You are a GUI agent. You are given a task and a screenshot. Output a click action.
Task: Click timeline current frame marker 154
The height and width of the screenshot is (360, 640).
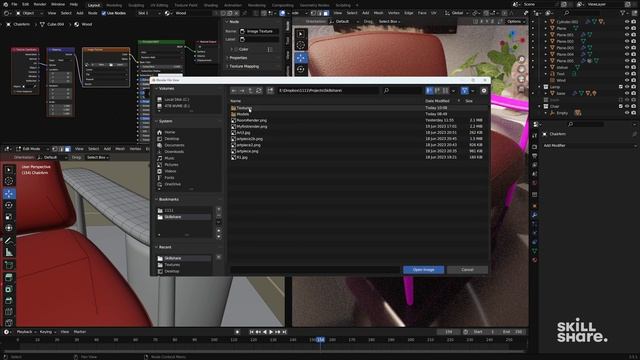320,340
